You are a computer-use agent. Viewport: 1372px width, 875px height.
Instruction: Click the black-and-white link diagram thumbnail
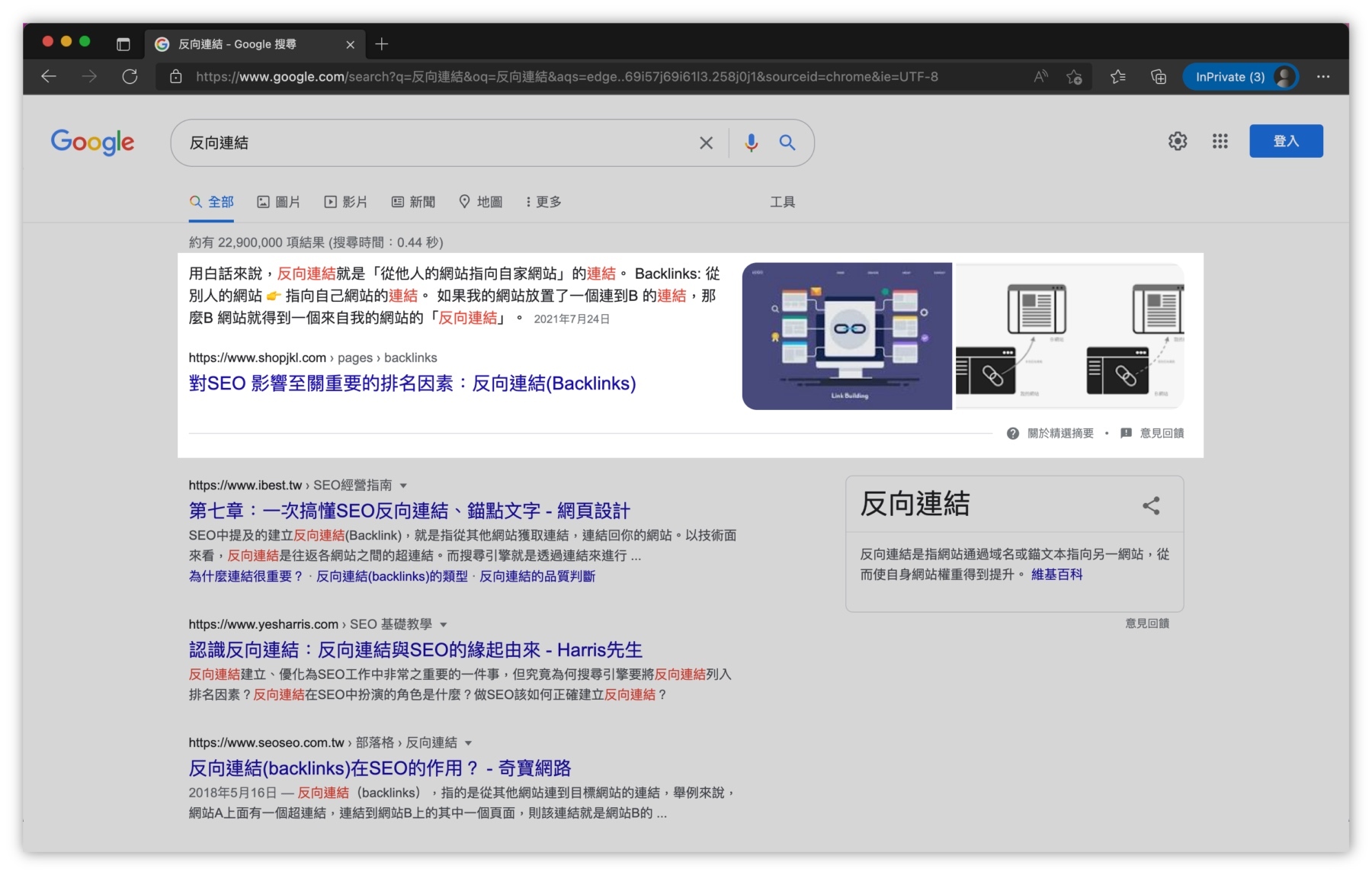1069,336
